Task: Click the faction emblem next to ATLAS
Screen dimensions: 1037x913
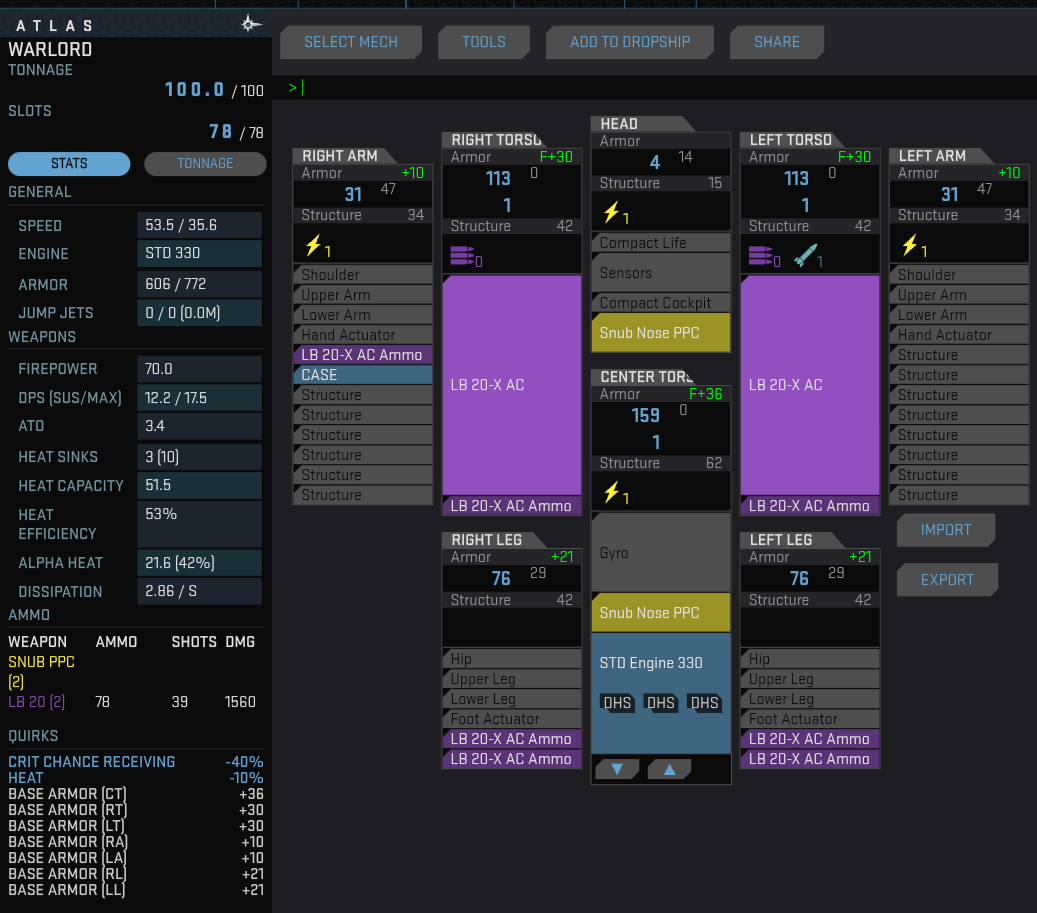Action: (x=252, y=24)
